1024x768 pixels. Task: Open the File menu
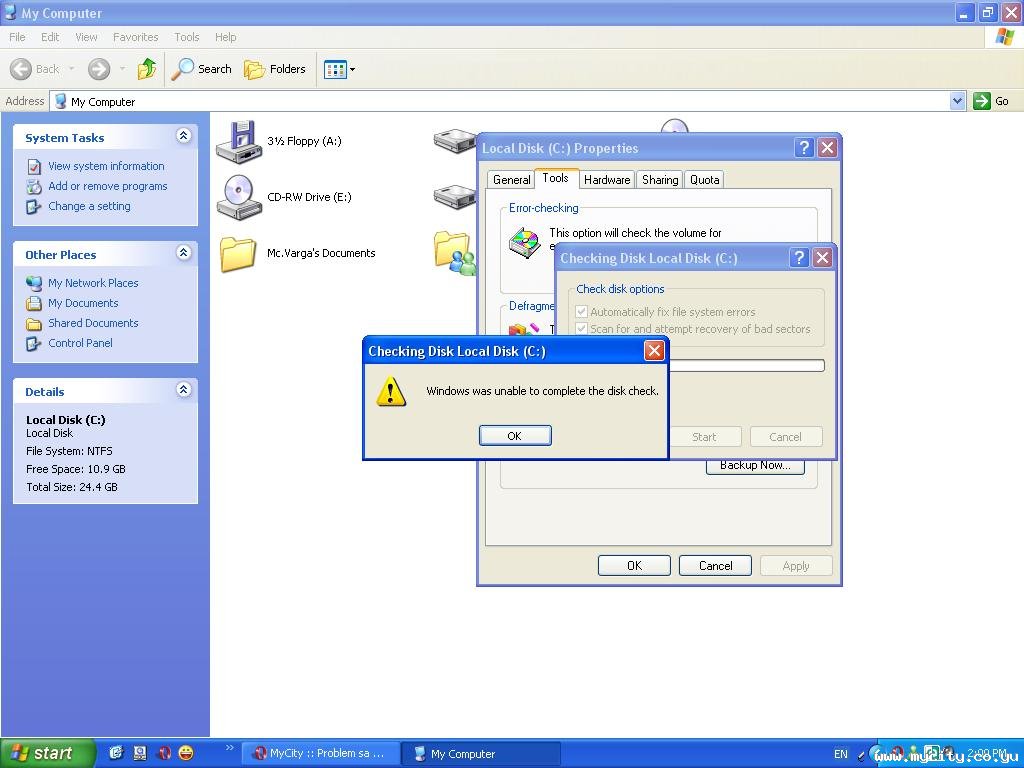coord(18,37)
